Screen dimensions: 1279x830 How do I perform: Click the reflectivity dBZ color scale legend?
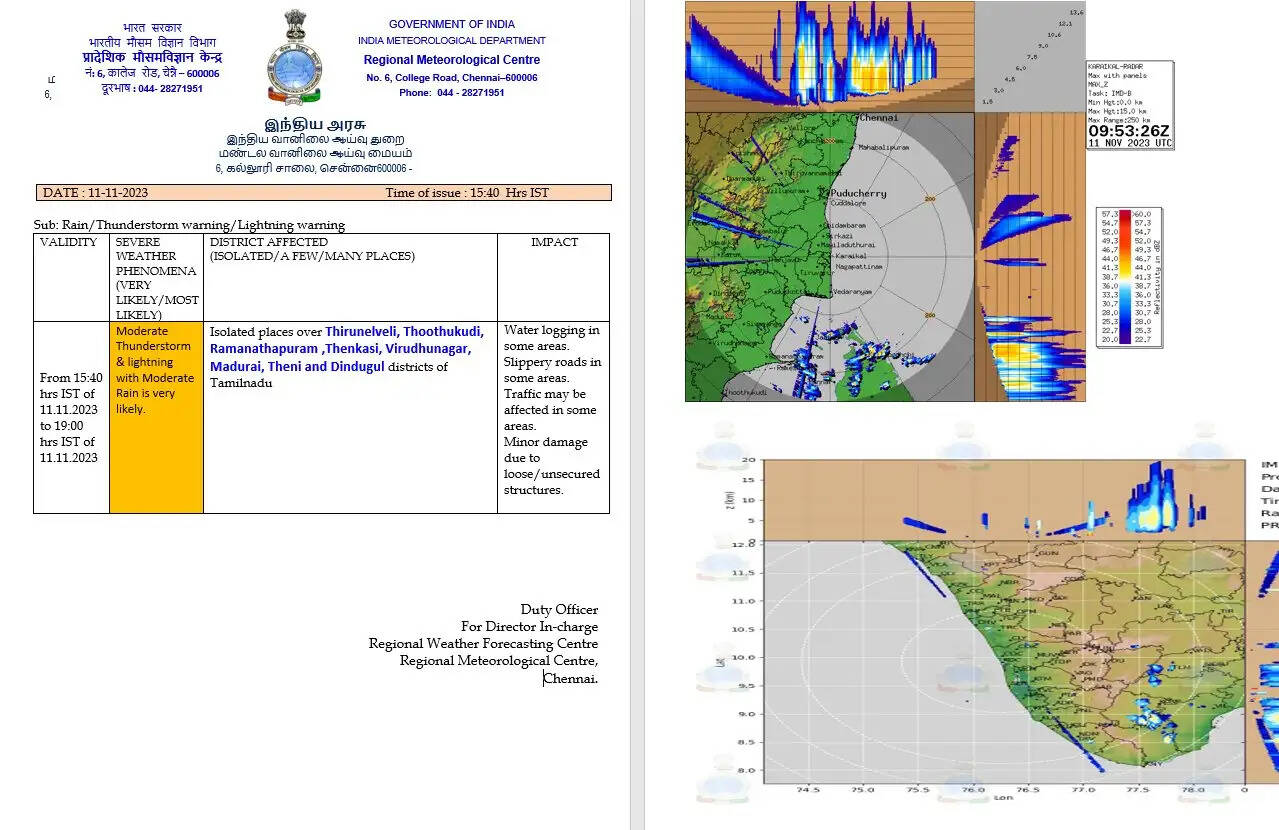1128,277
